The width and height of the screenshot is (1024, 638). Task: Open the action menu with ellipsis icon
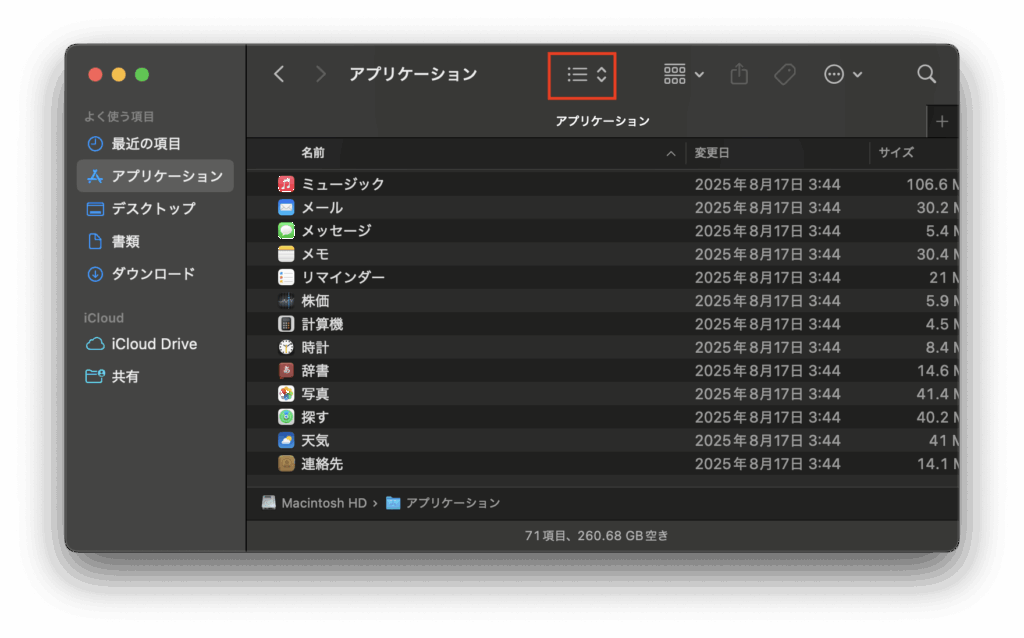point(842,74)
